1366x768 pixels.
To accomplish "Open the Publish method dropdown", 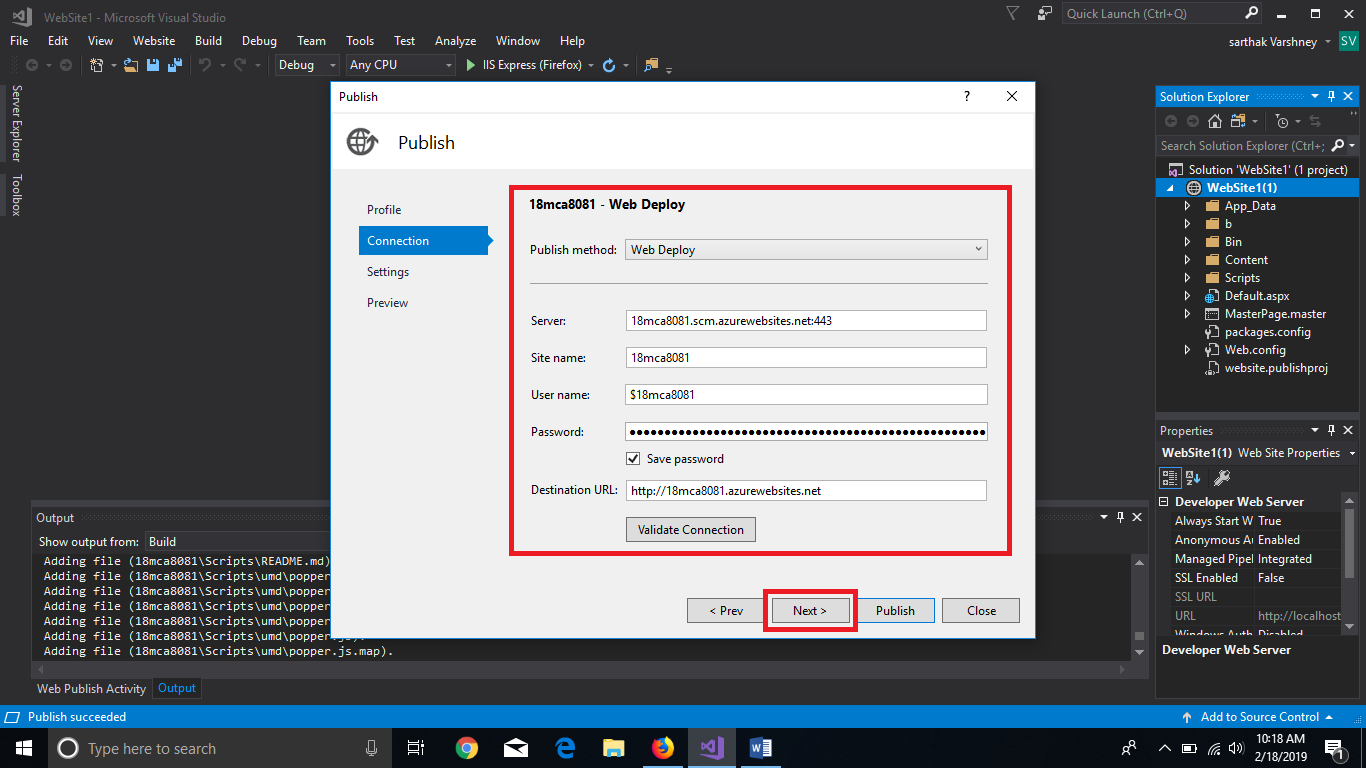I will (x=980, y=249).
